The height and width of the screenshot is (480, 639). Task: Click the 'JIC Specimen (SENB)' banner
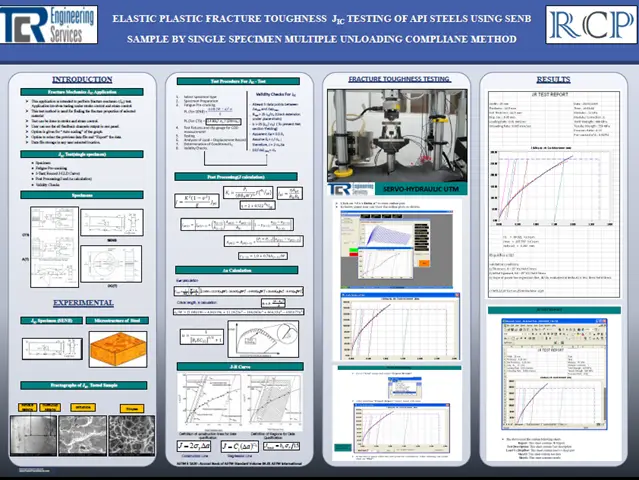[51, 321]
